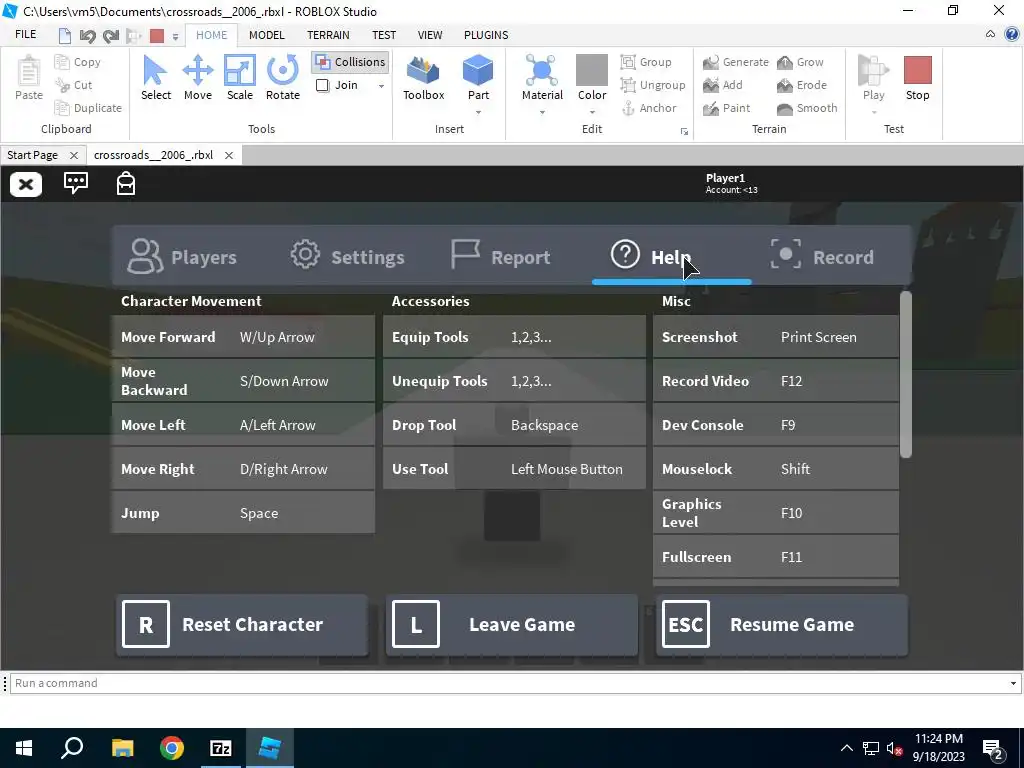Click the red stop square in quick access

157,35
